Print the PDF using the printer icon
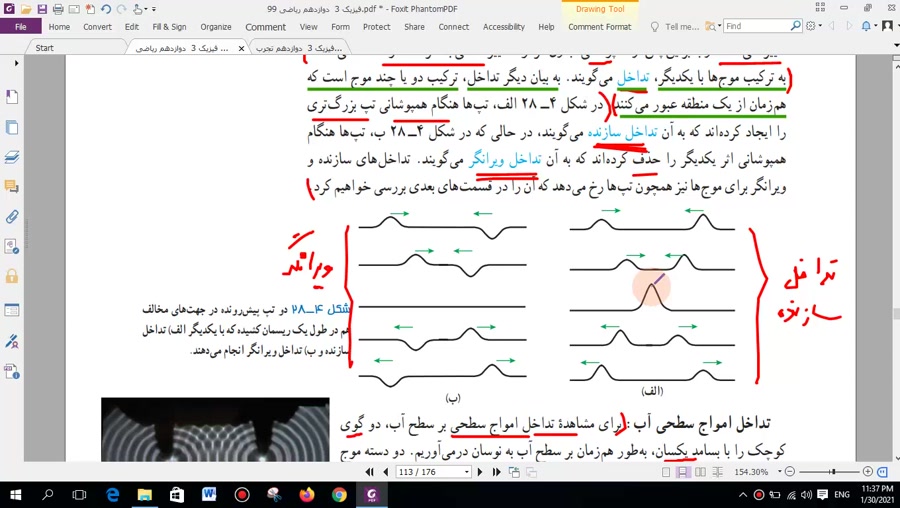 click(58, 9)
